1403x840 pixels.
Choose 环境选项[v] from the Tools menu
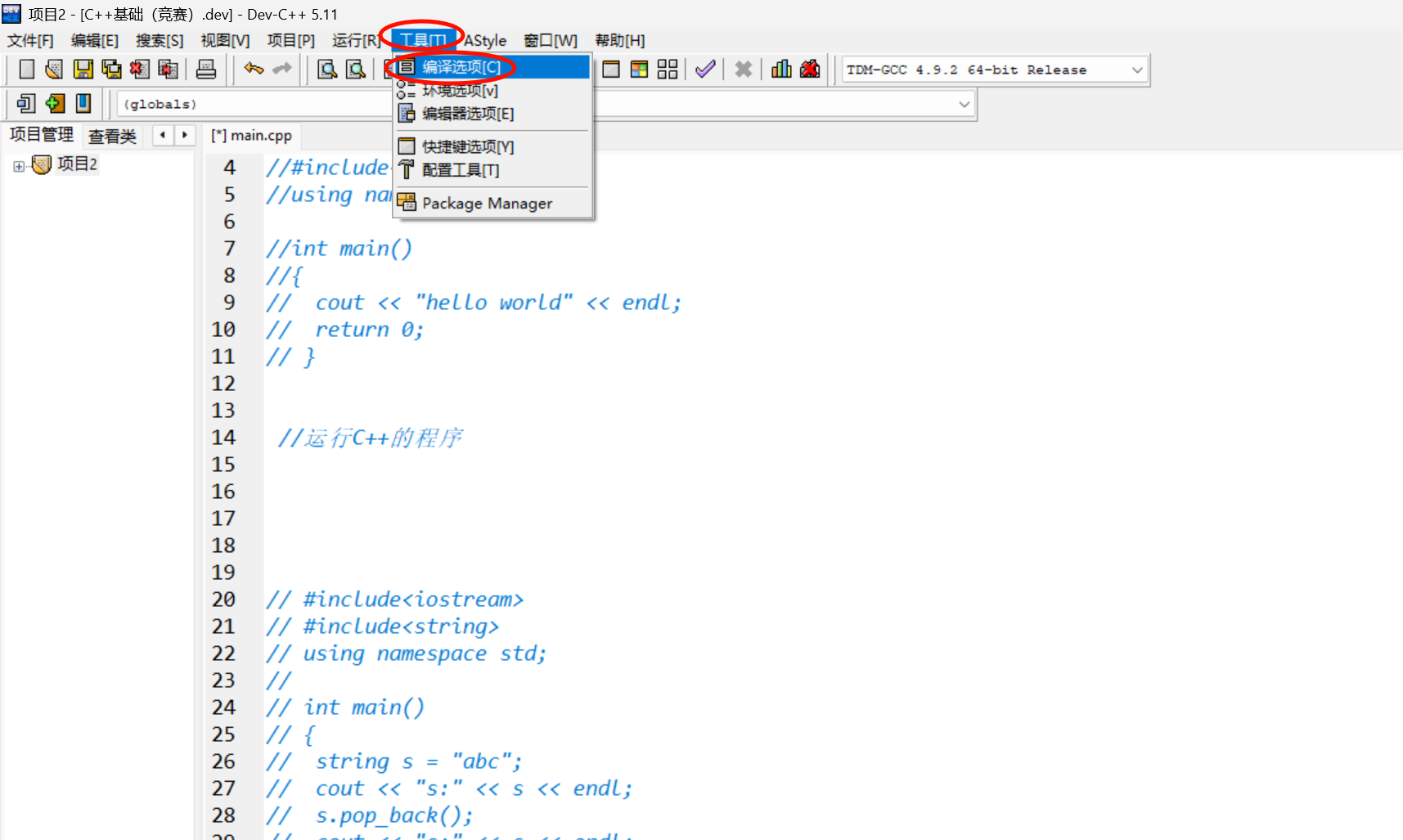coord(492,90)
